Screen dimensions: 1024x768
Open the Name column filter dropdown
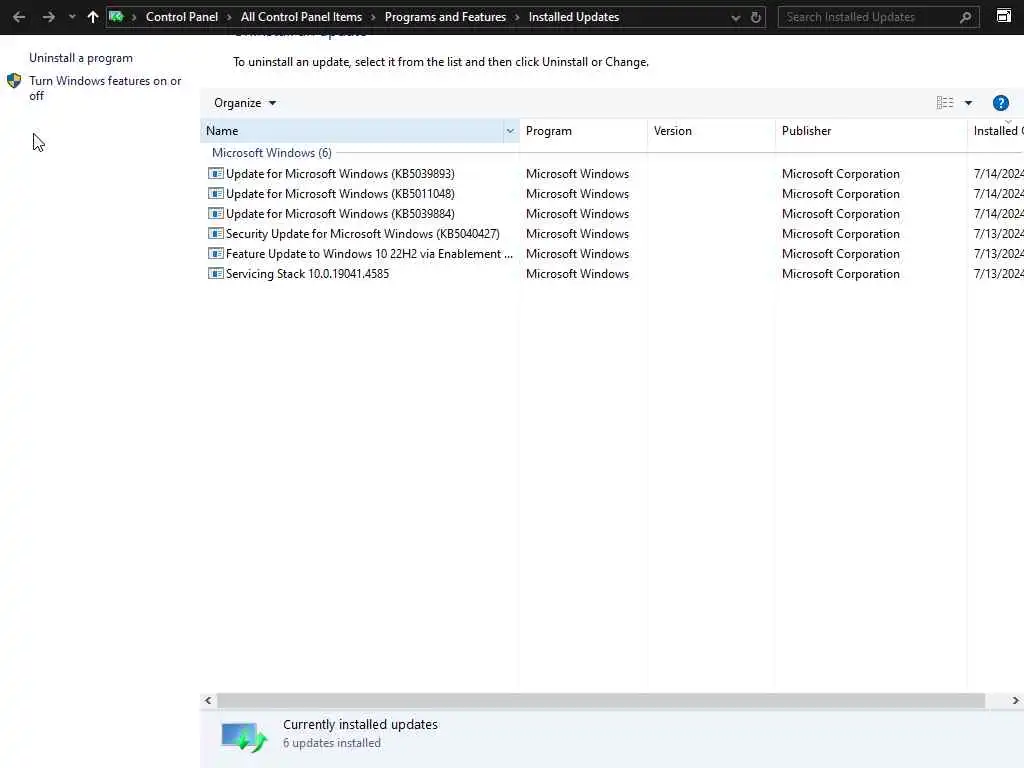pyautogui.click(x=510, y=131)
